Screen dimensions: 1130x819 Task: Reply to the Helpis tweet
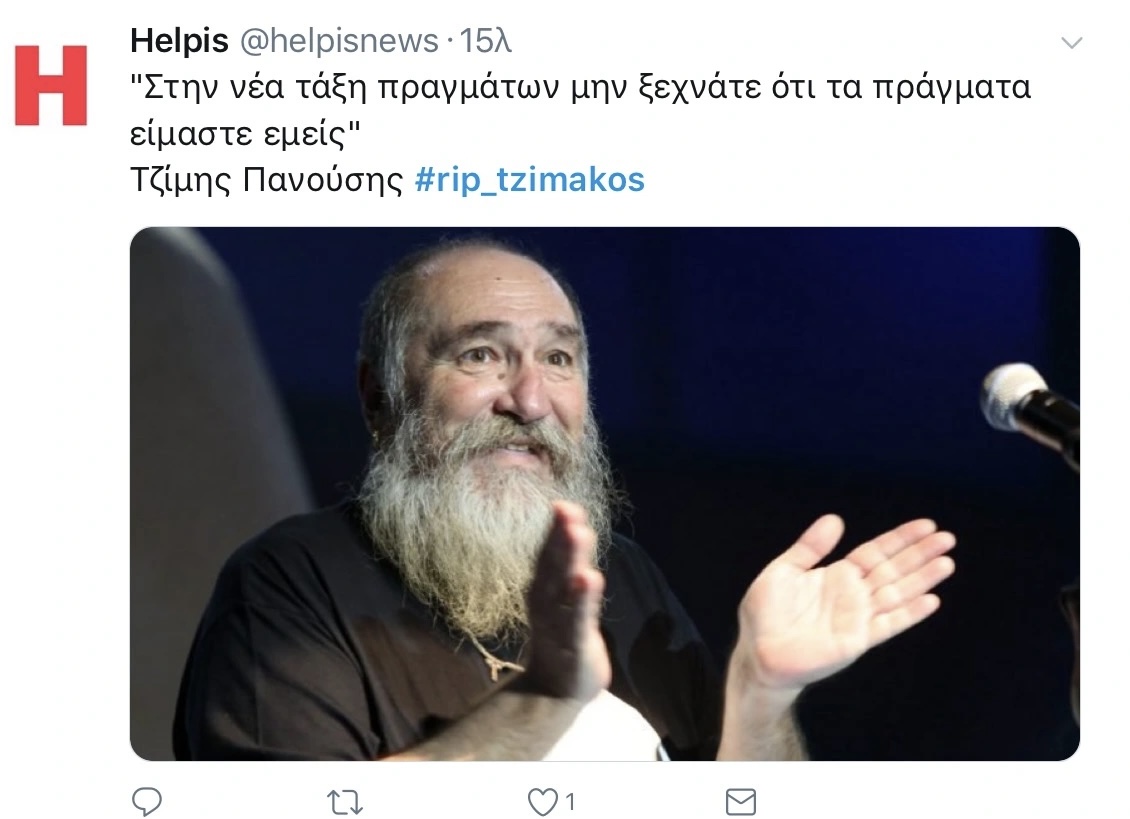[147, 801]
